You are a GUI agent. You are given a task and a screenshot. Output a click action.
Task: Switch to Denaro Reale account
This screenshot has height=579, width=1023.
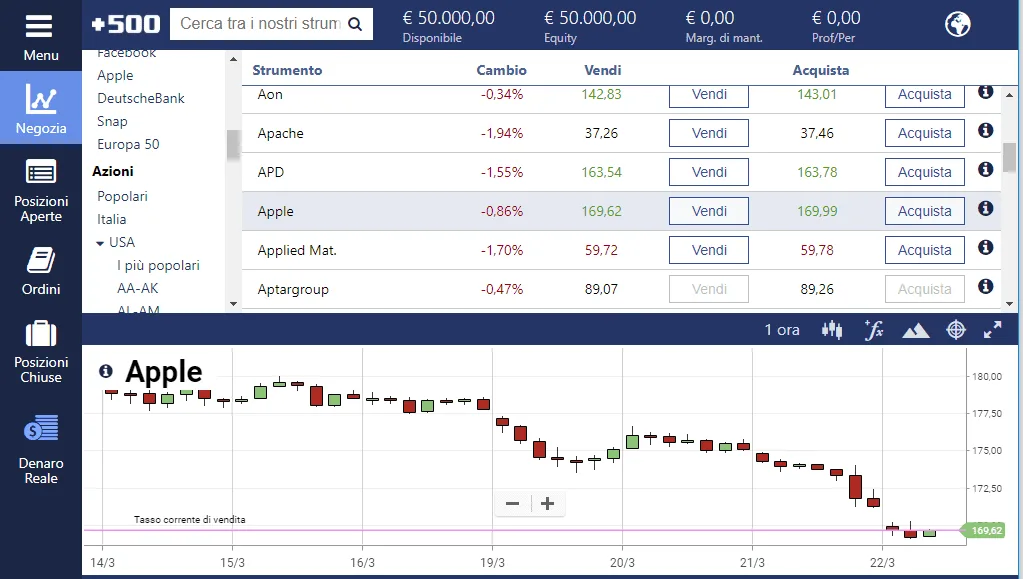coord(40,450)
